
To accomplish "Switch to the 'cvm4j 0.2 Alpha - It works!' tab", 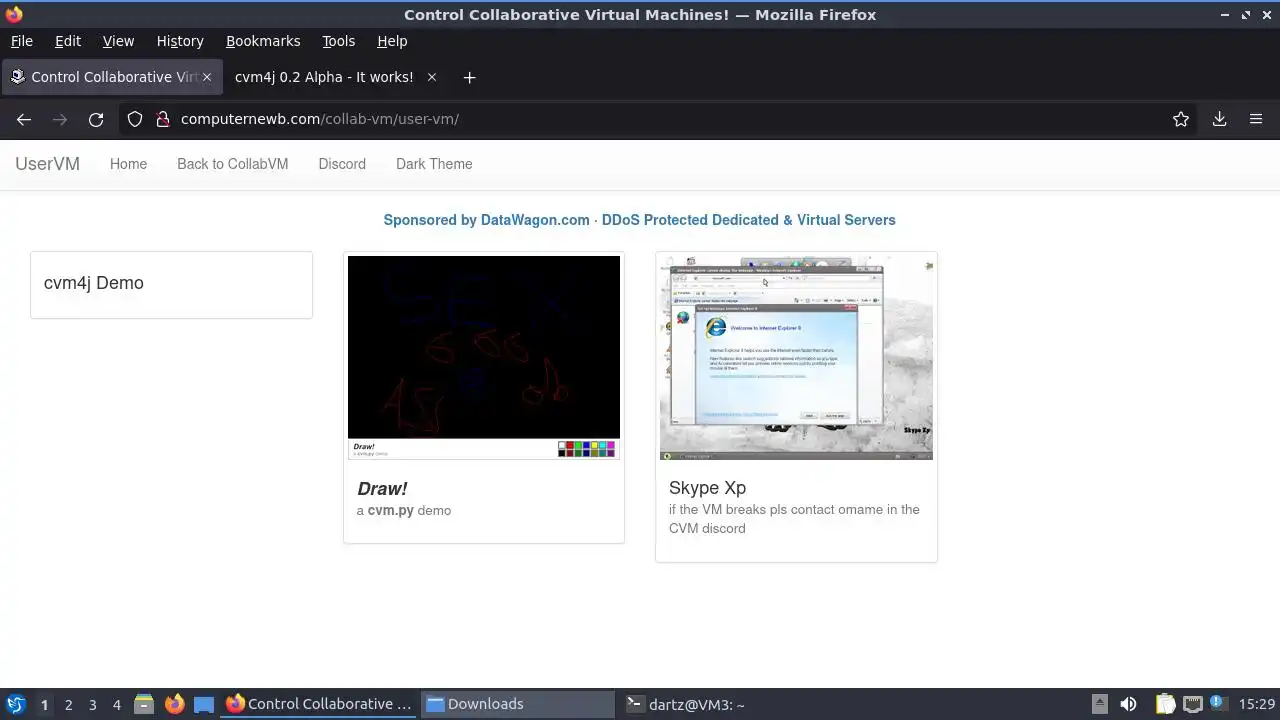I will click(x=324, y=77).
